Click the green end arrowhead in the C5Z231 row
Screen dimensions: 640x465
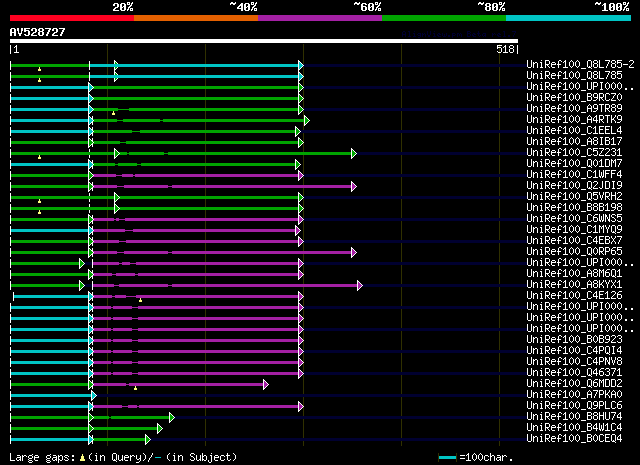[354, 154]
